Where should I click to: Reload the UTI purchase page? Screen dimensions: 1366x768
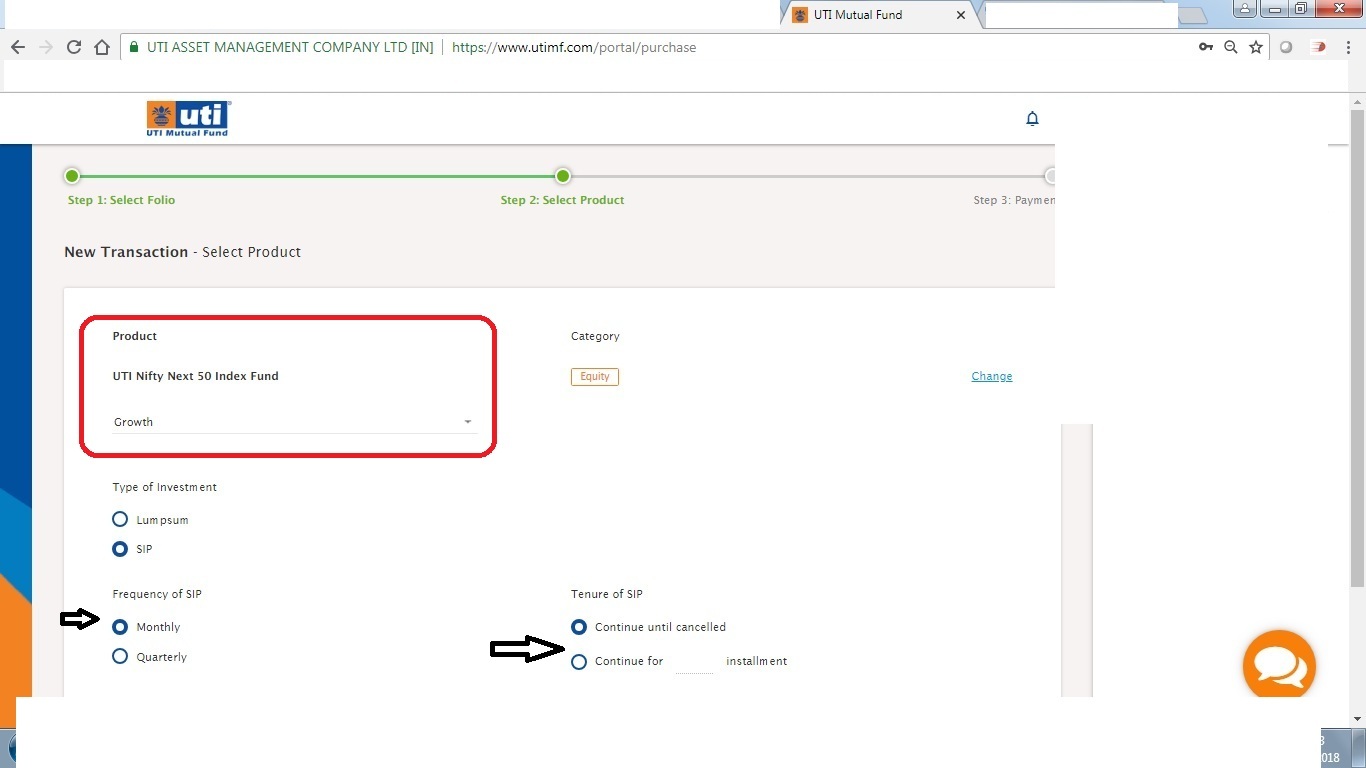click(x=73, y=47)
